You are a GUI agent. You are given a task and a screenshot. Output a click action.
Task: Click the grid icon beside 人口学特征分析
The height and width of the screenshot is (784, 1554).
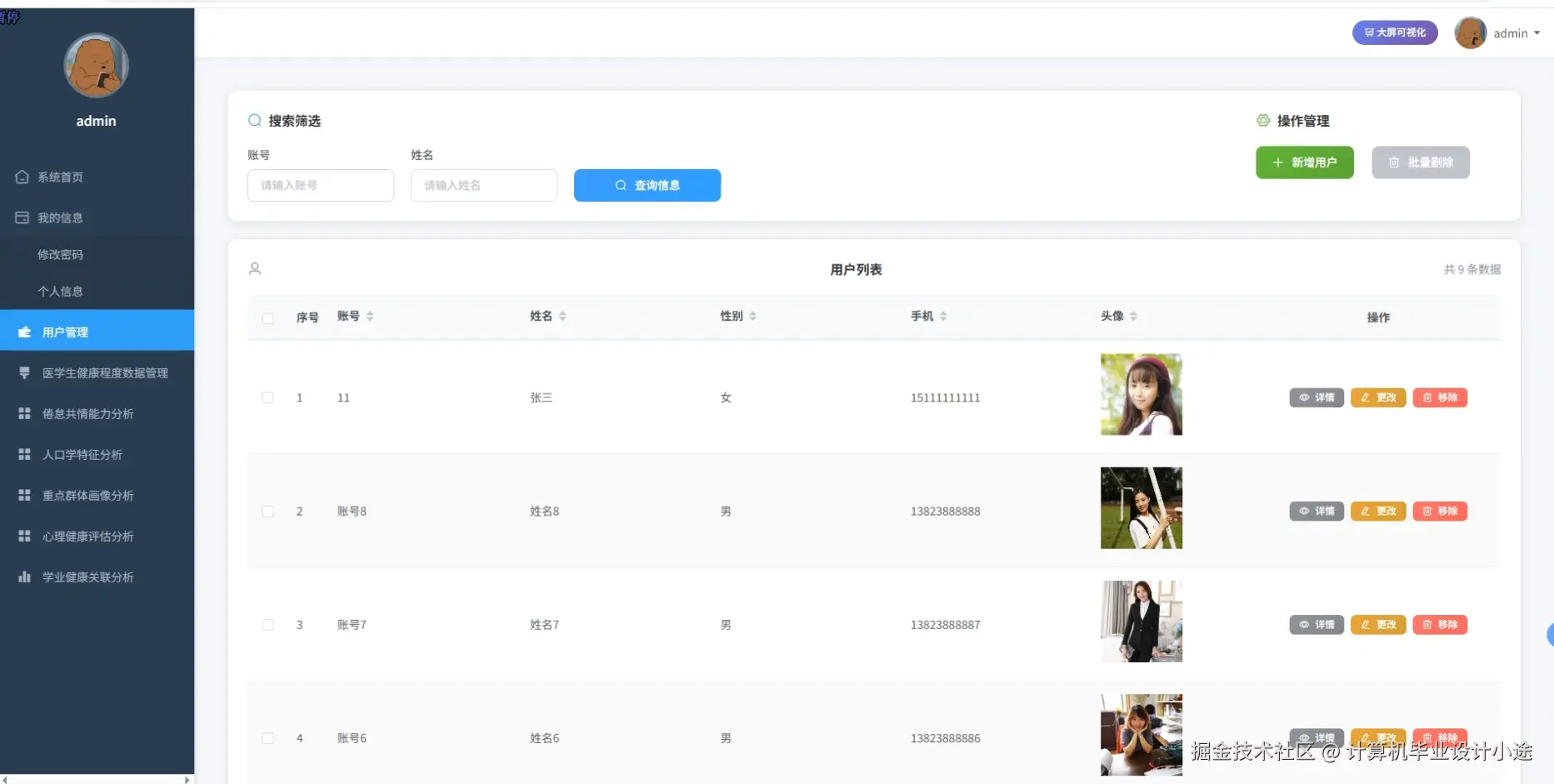point(25,454)
